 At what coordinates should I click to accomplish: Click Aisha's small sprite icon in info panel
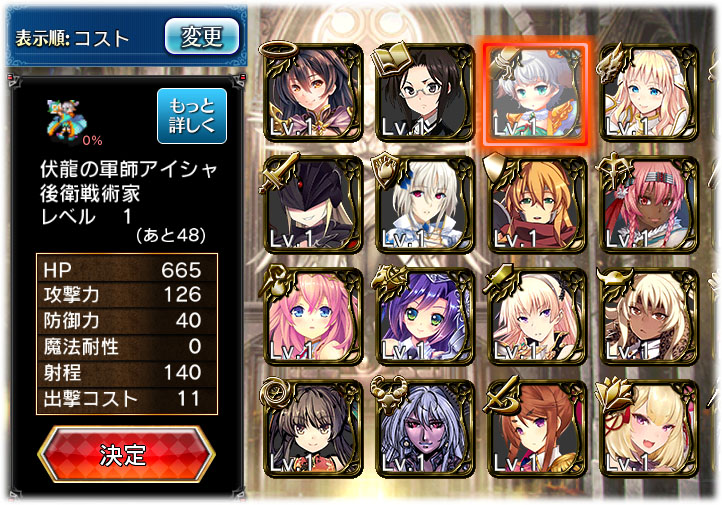coord(64,120)
